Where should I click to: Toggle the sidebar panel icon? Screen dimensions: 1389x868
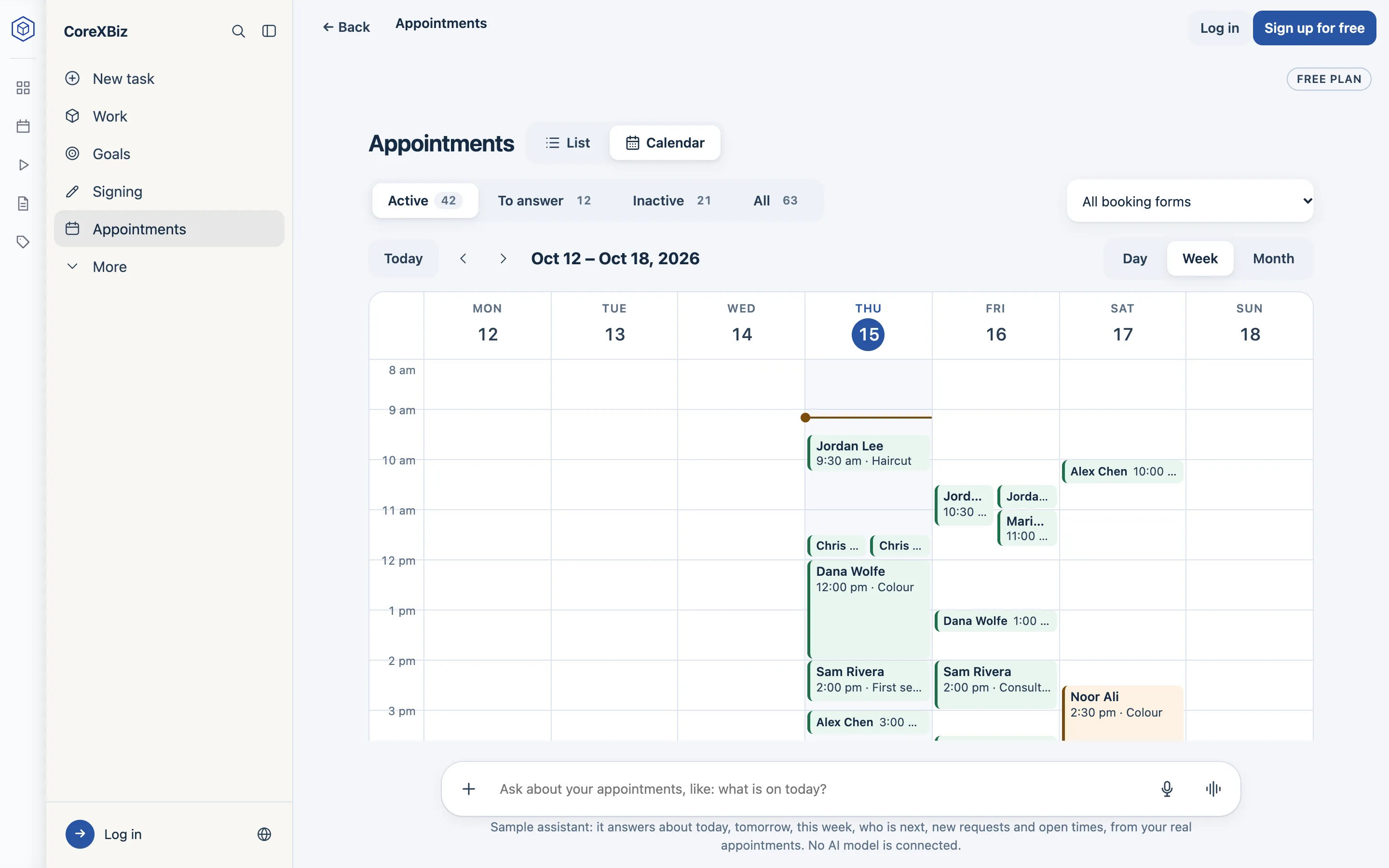pyautogui.click(x=269, y=31)
